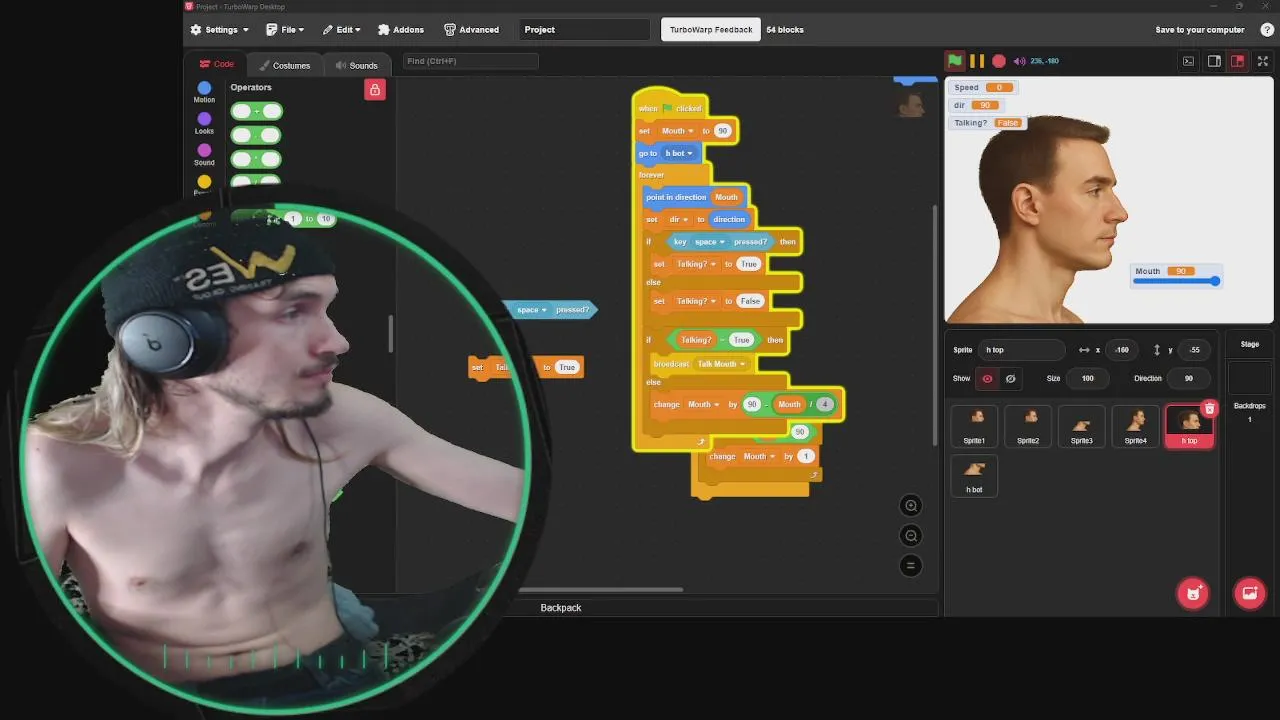Screen dimensions: 1280x720
Task: Zoom in on the code workspace
Action: (910, 505)
